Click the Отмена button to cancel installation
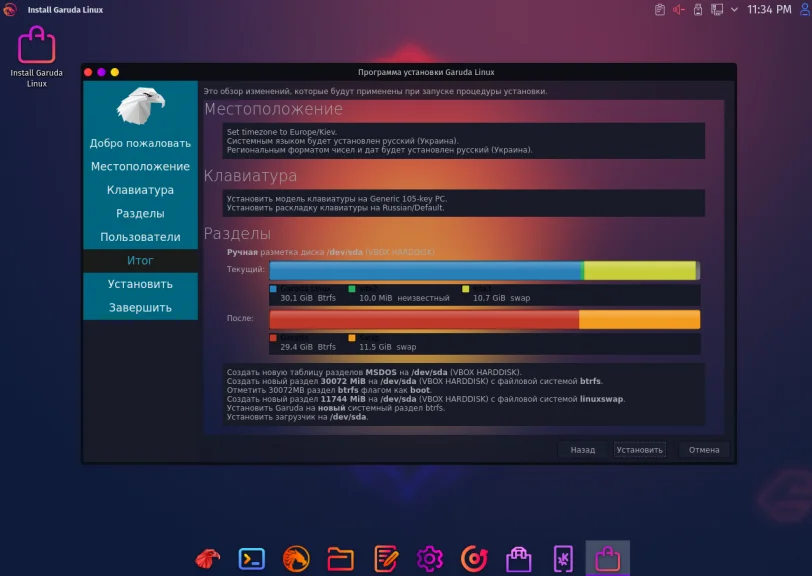 (702, 449)
